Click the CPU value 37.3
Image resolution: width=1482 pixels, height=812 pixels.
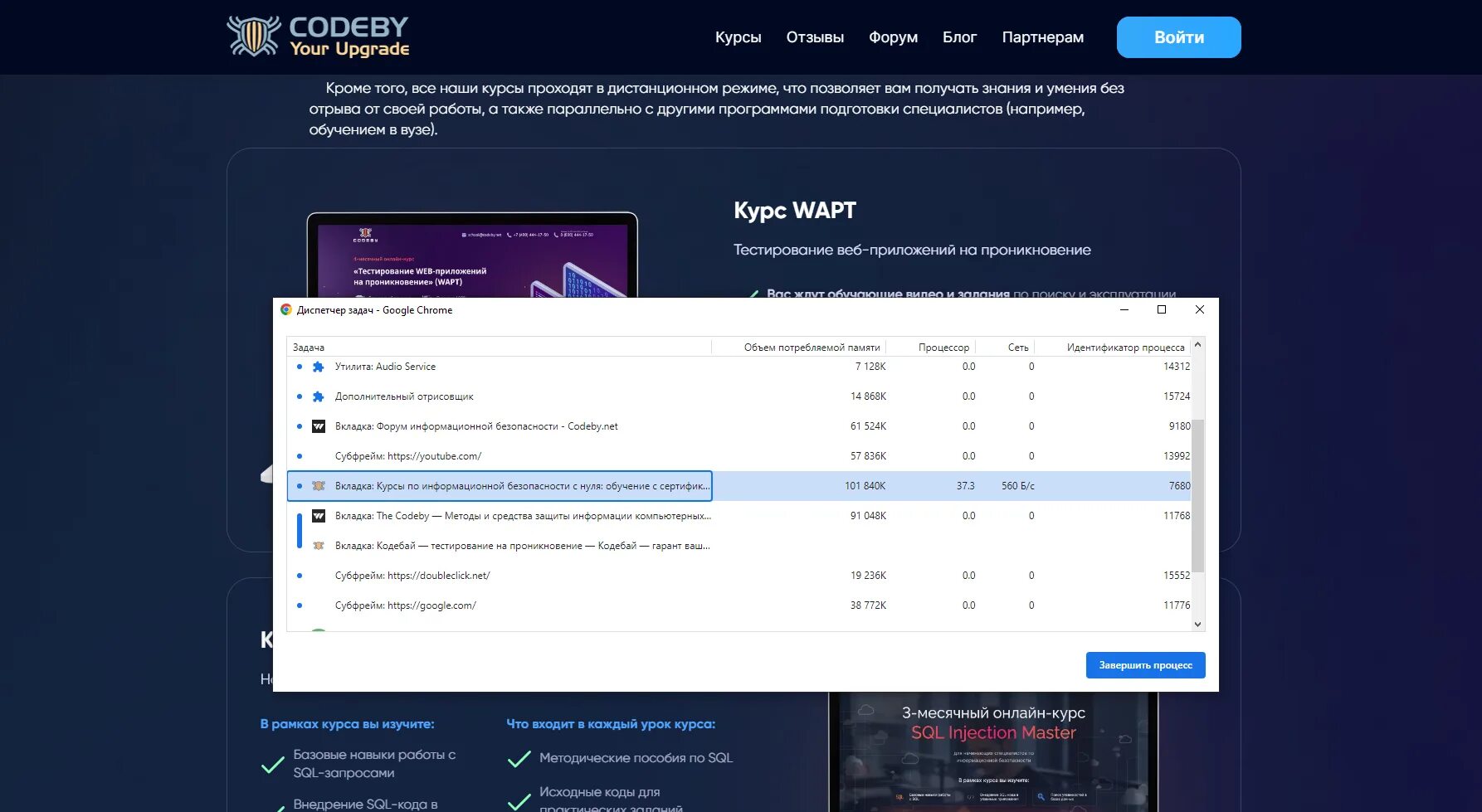click(x=965, y=486)
